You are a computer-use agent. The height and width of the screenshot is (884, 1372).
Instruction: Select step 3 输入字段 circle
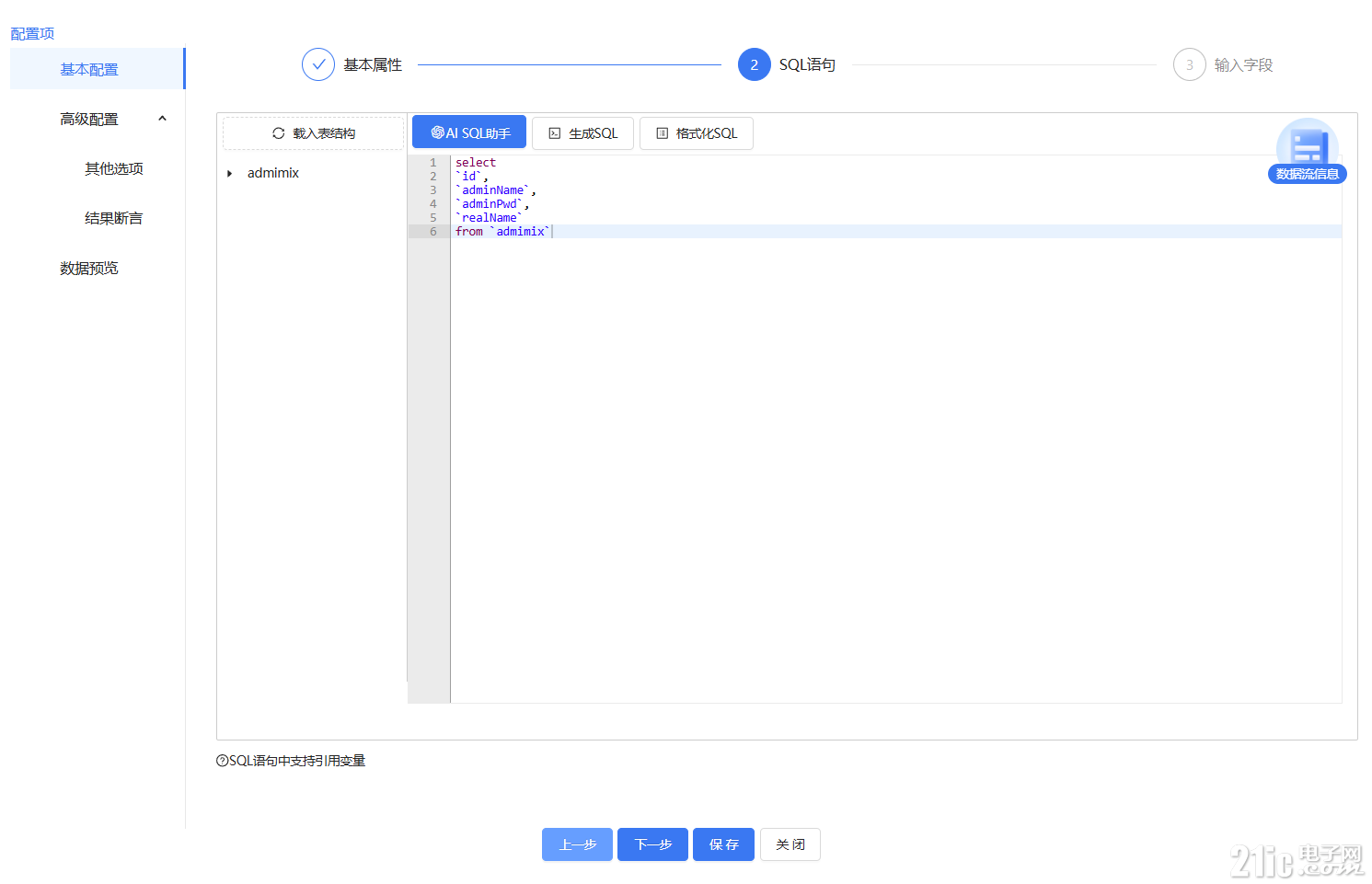[x=1190, y=64]
